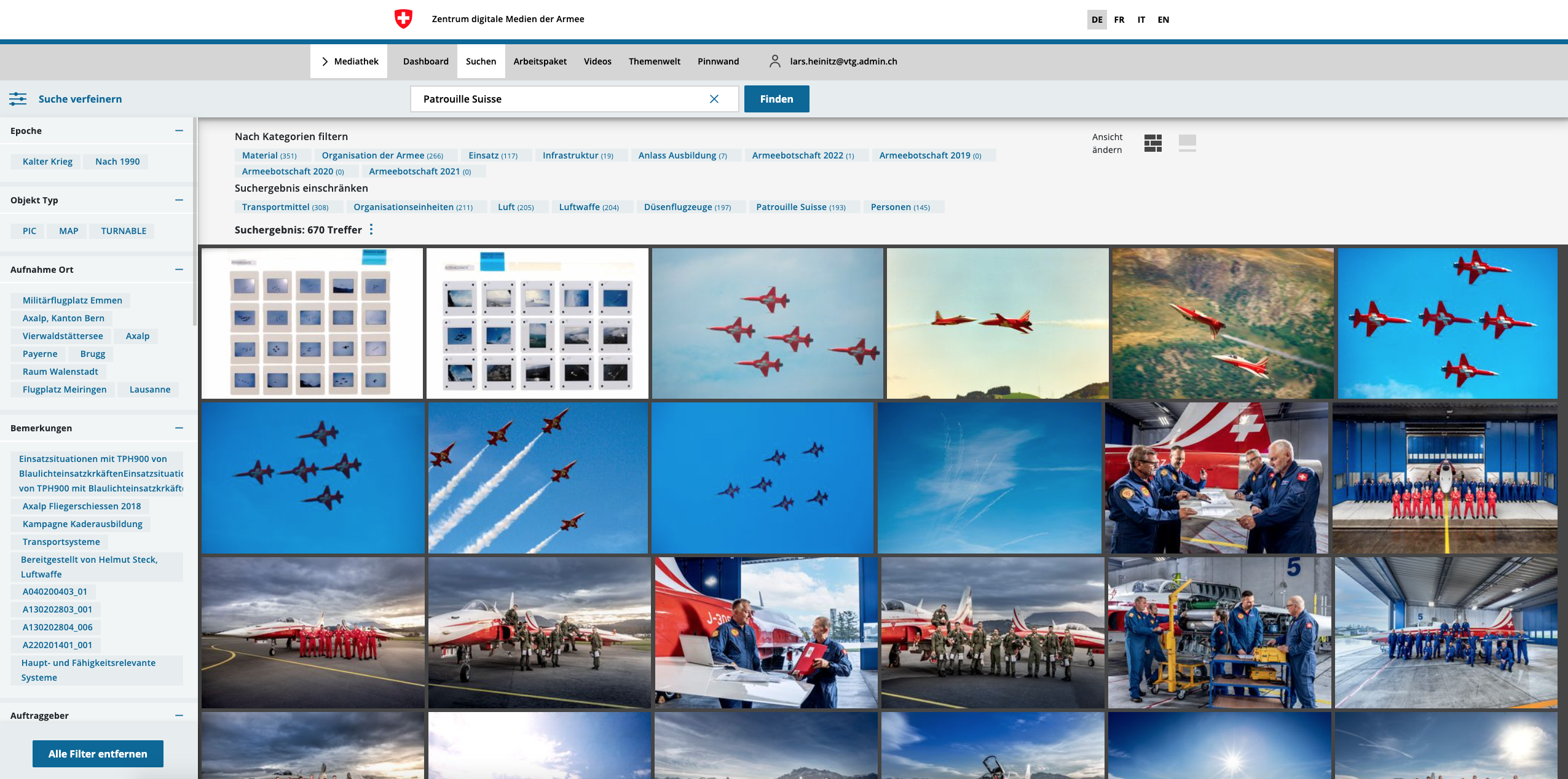Open thumbnail of jets with white smoke trails
1568x779 pixels.
pyautogui.click(x=538, y=478)
